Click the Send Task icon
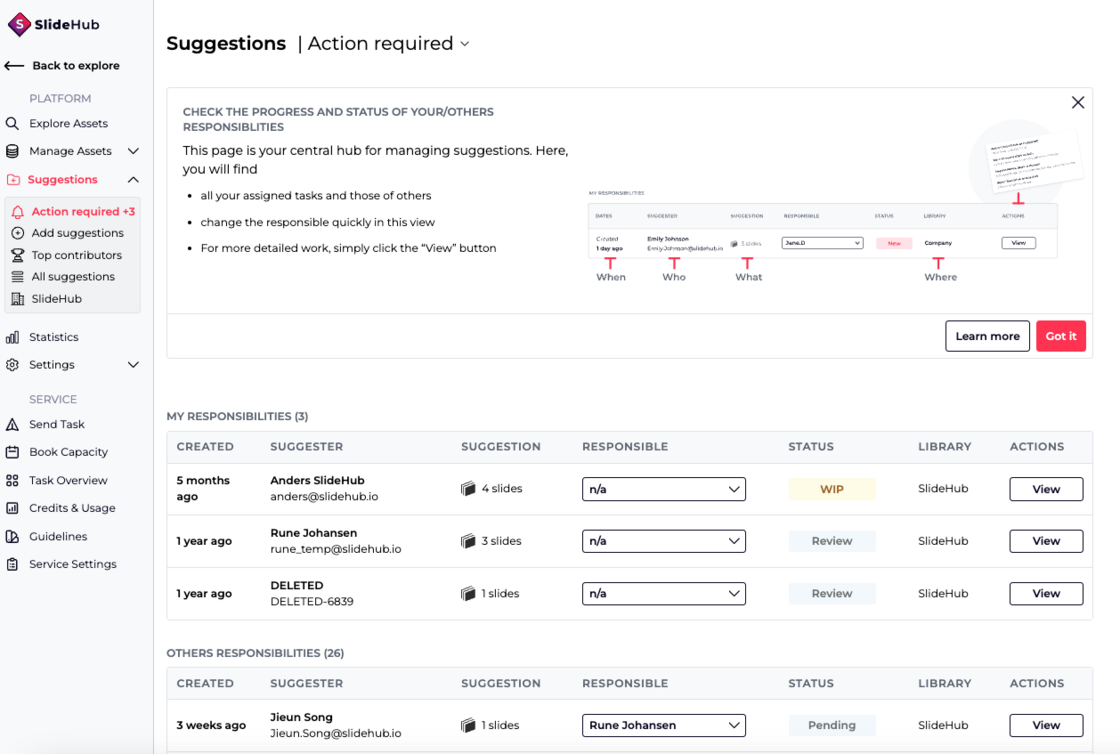 point(12,424)
